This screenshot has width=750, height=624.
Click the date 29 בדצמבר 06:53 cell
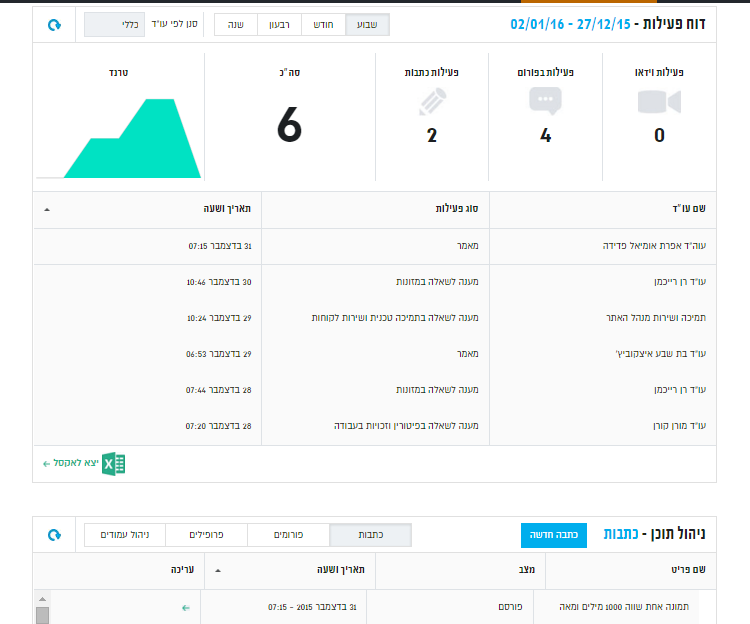pos(219,354)
